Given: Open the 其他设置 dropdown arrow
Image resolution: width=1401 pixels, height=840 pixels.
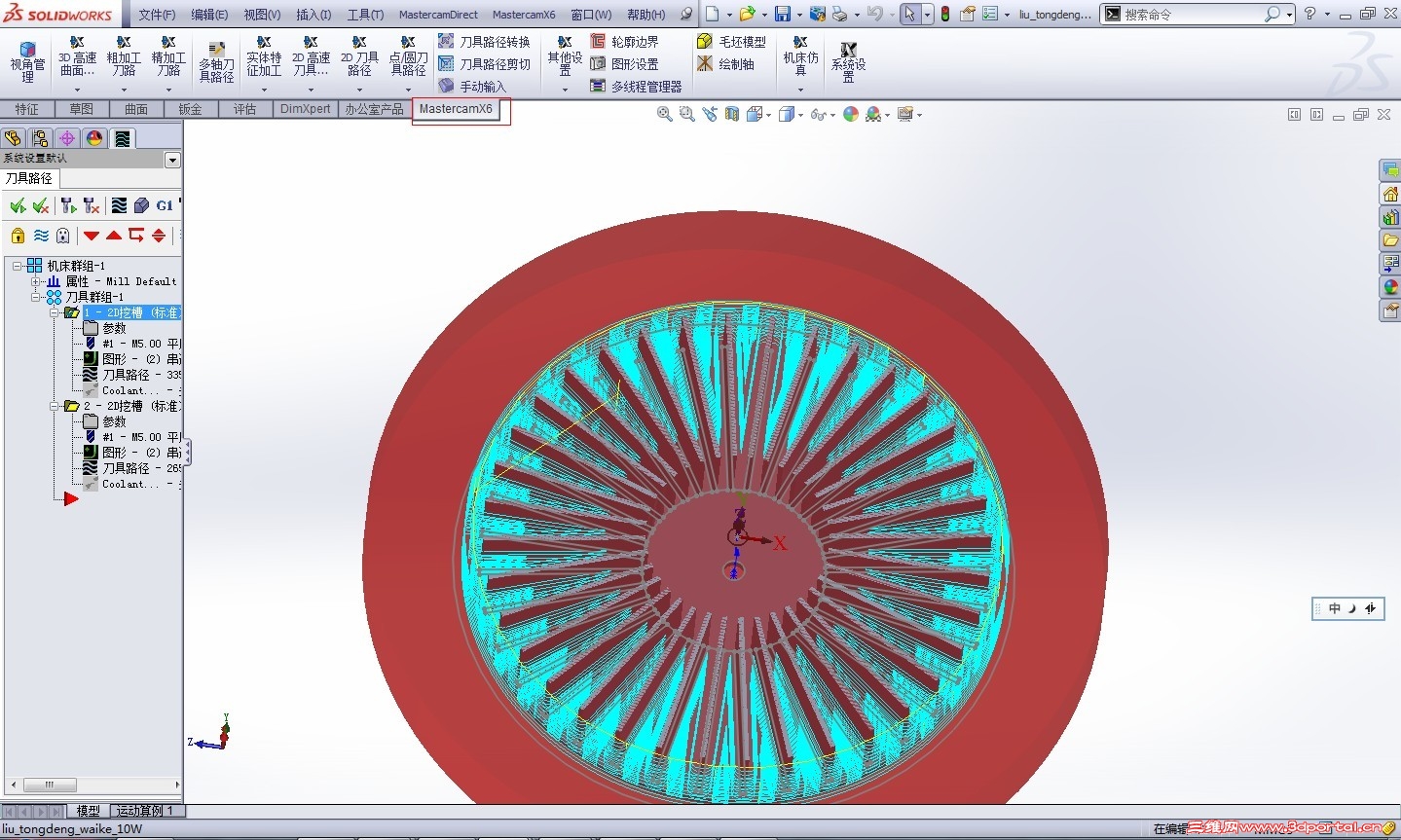Looking at the screenshot, I should 565,90.
